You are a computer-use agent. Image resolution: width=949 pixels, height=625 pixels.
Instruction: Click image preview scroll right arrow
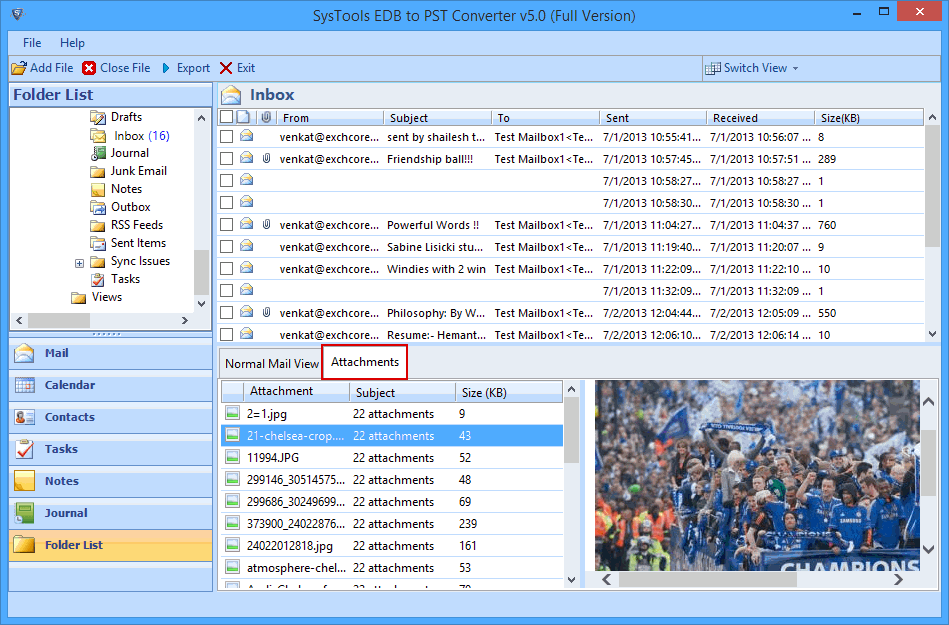898,580
